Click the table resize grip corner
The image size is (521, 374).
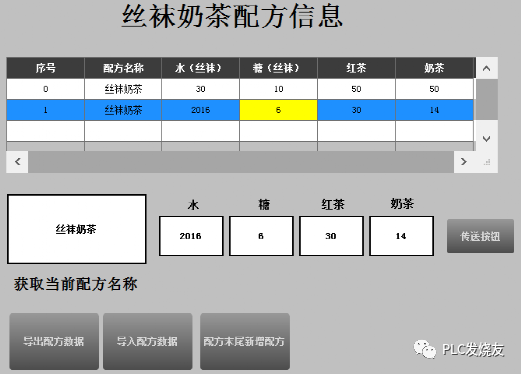tap(487, 162)
